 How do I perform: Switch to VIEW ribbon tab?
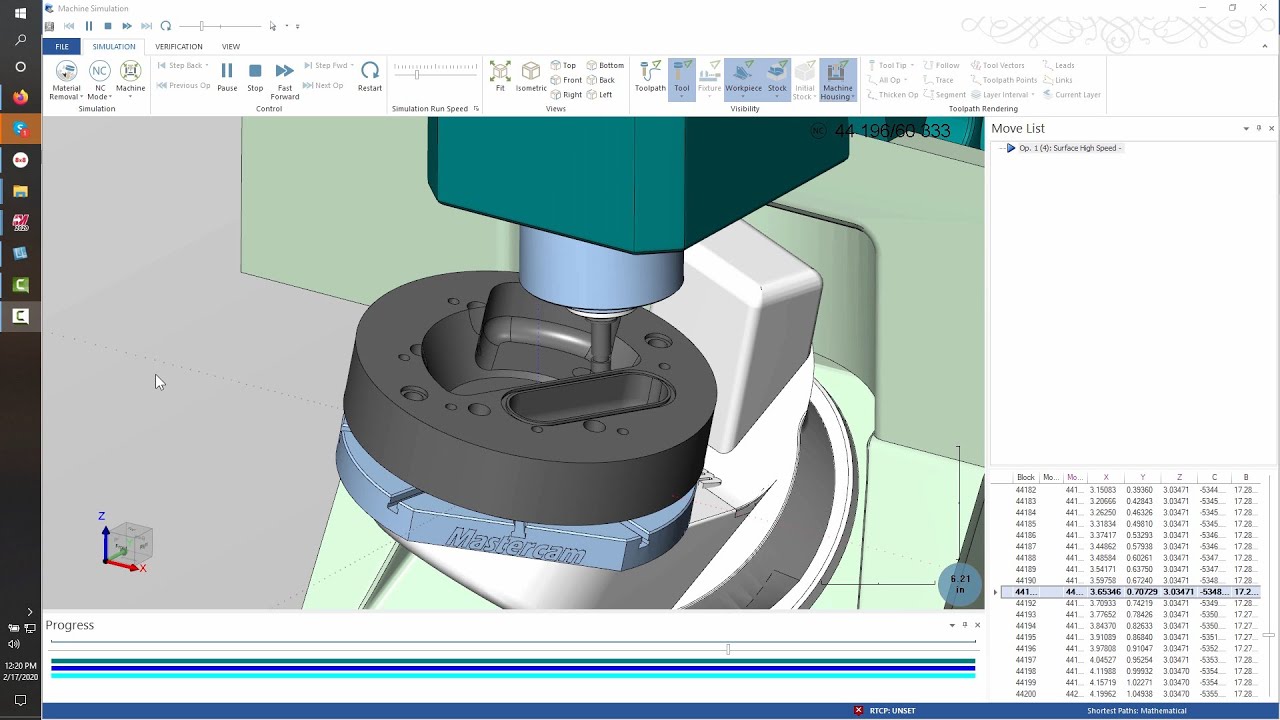(x=231, y=46)
